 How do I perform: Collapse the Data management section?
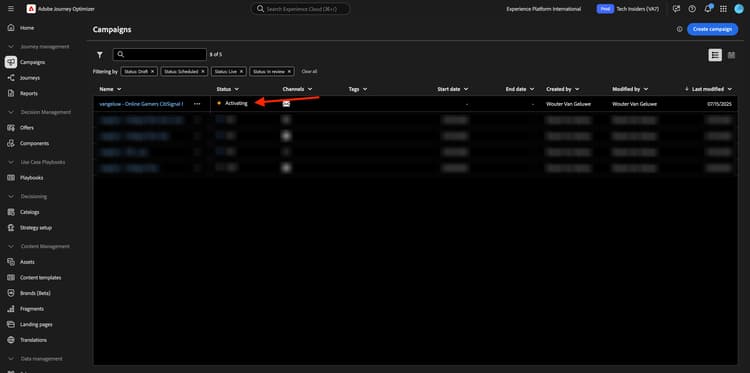tap(11, 359)
